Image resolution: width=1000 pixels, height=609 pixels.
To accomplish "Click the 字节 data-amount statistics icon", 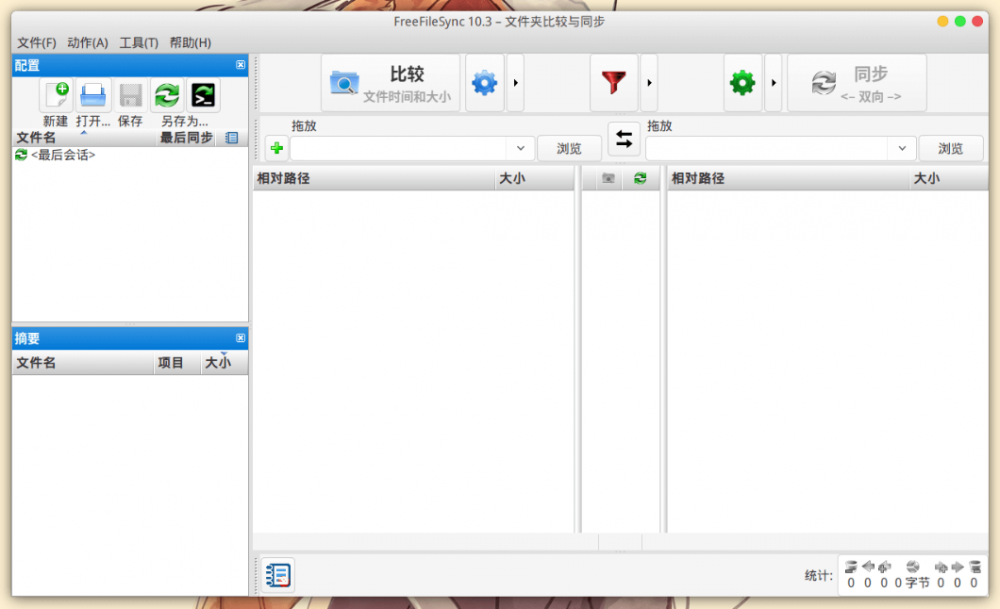I will pos(913,567).
